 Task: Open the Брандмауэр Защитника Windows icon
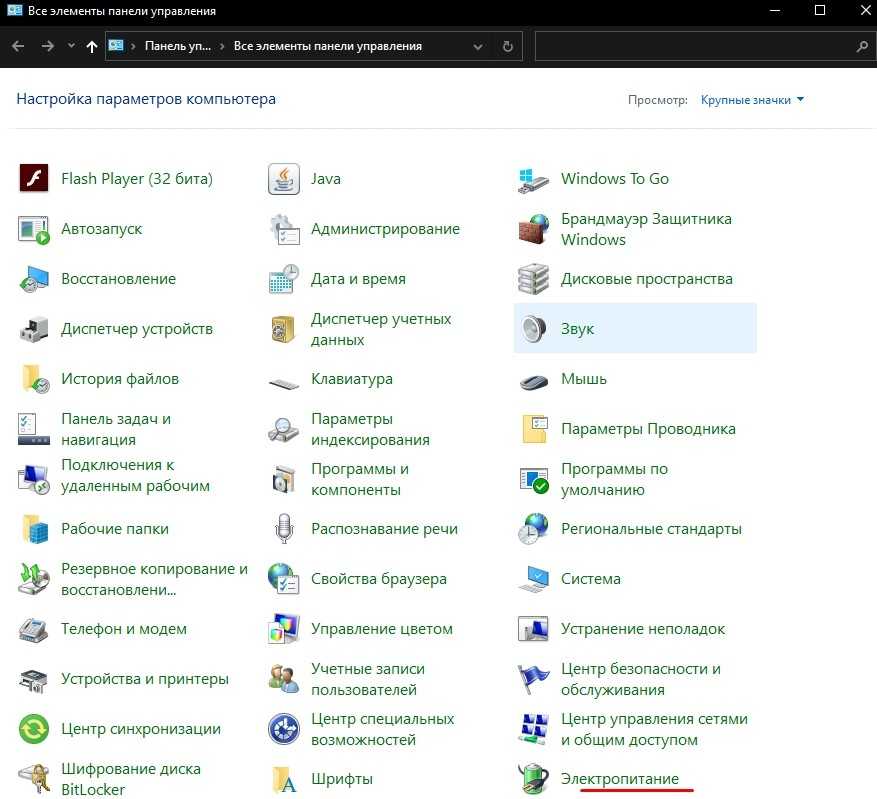[534, 229]
